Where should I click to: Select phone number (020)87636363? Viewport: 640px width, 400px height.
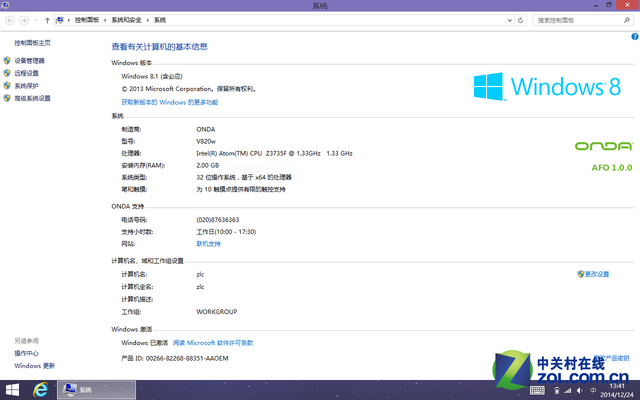[218, 220]
